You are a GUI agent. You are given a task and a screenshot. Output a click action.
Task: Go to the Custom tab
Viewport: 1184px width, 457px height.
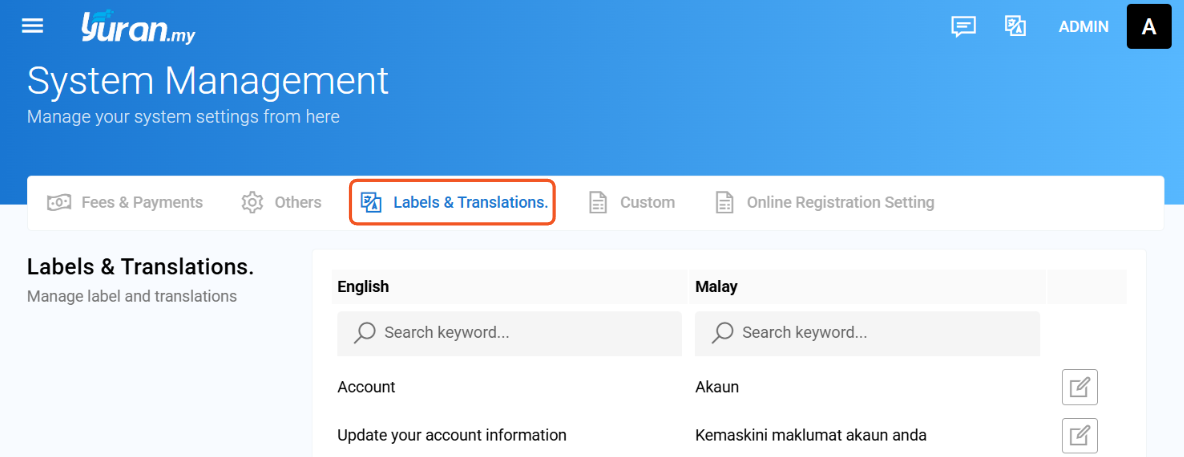(632, 202)
